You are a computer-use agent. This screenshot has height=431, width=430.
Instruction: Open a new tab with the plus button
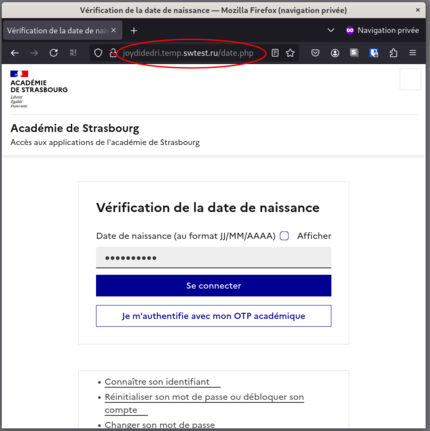[134, 31]
